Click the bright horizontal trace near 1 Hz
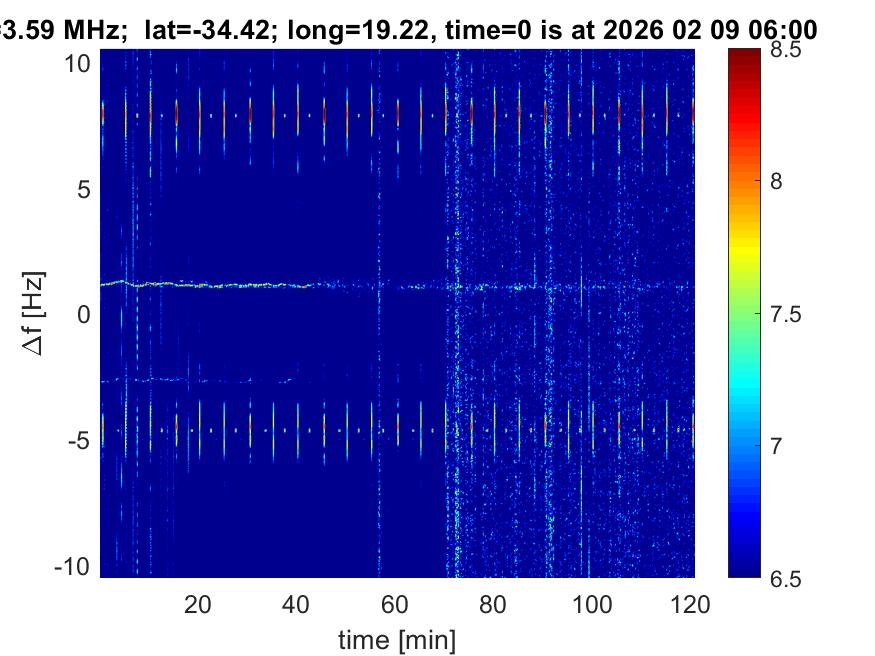 [220, 285]
